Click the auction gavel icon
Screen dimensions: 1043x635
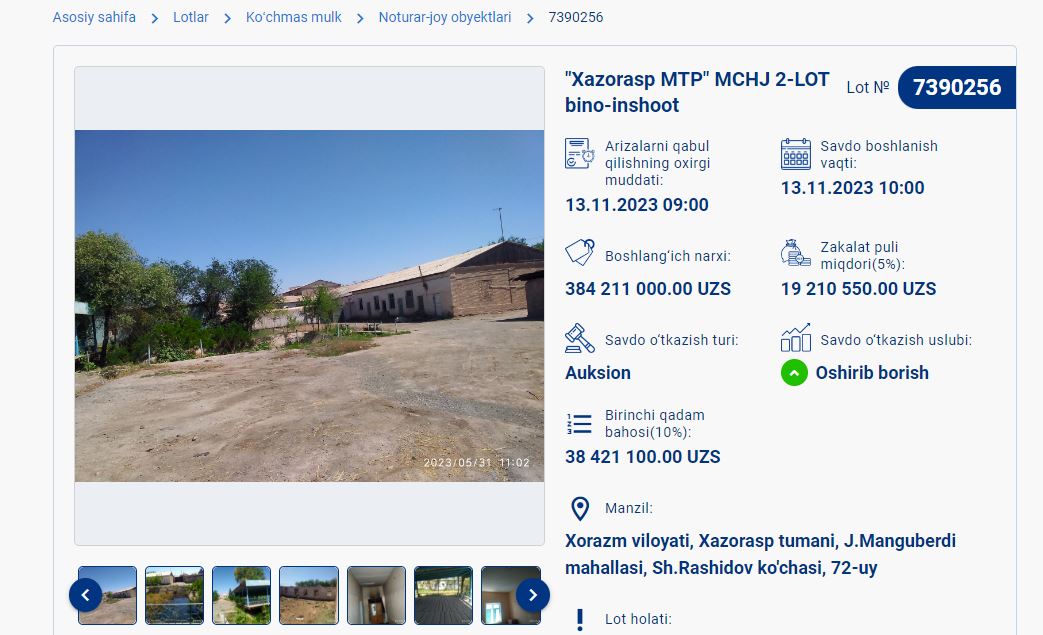(579, 338)
